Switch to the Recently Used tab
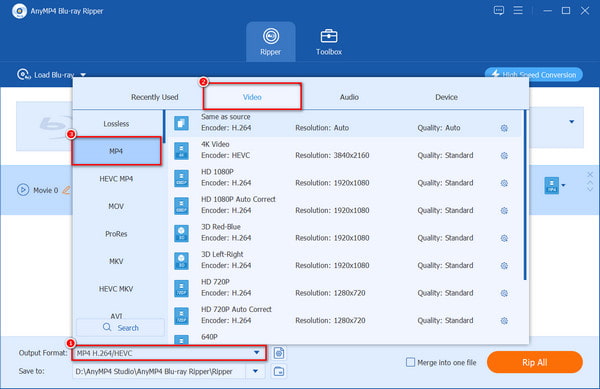Image resolution: width=600 pixels, height=389 pixels. click(x=155, y=97)
